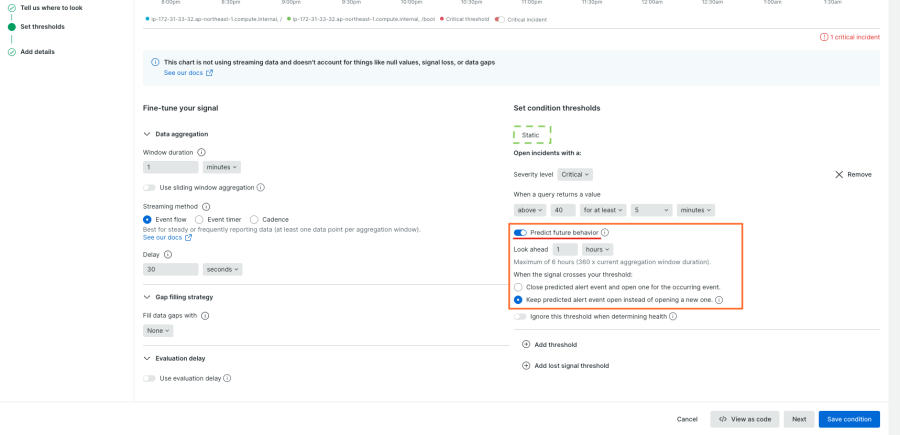
Task: Click plus icon for Add threshold
Action: click(526, 344)
